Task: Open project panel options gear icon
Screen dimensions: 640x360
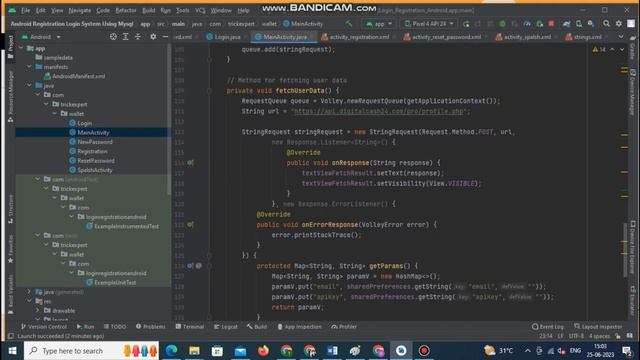Action: pyautogui.click(x=153, y=37)
